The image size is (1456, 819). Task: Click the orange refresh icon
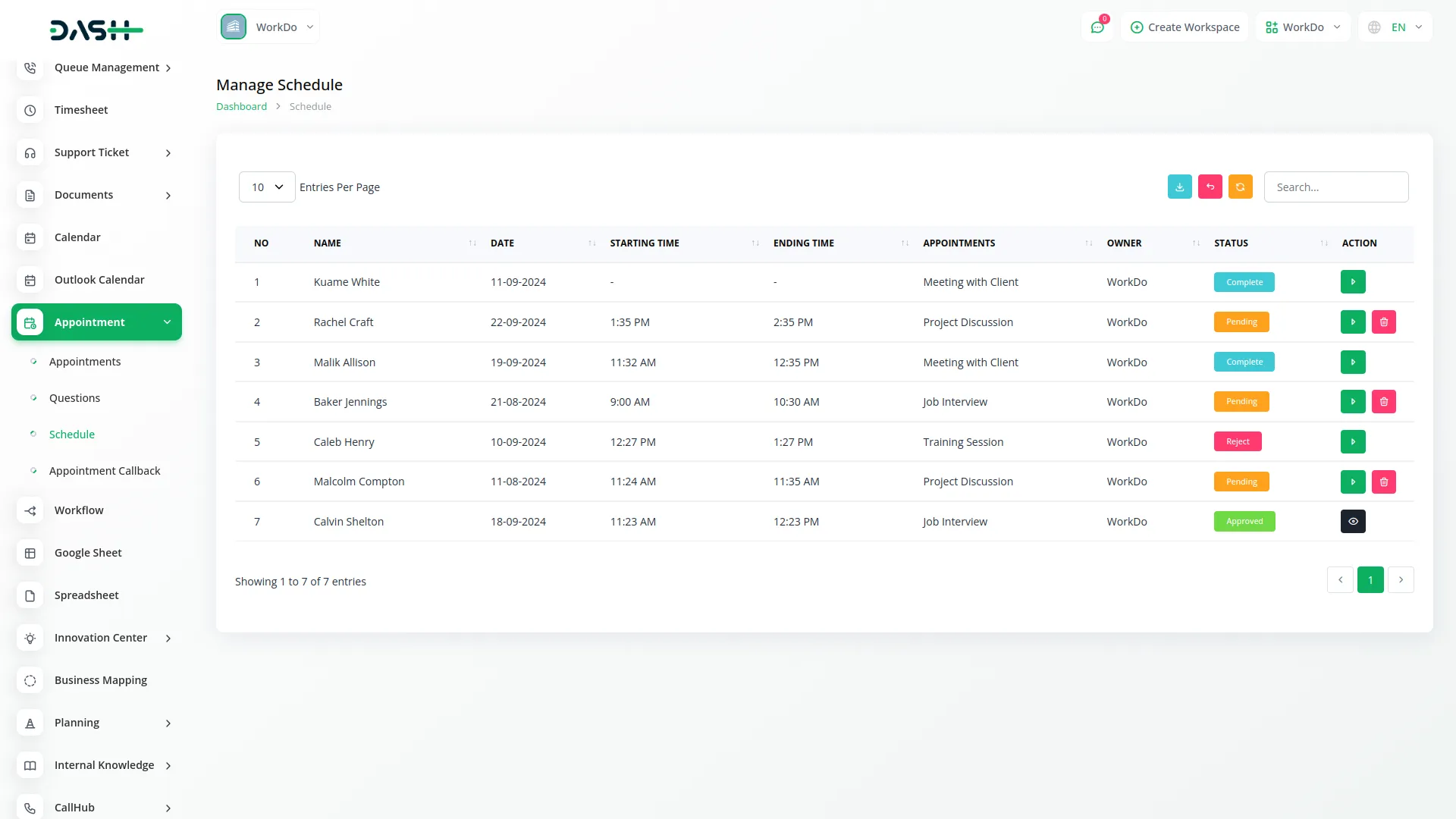[1240, 187]
